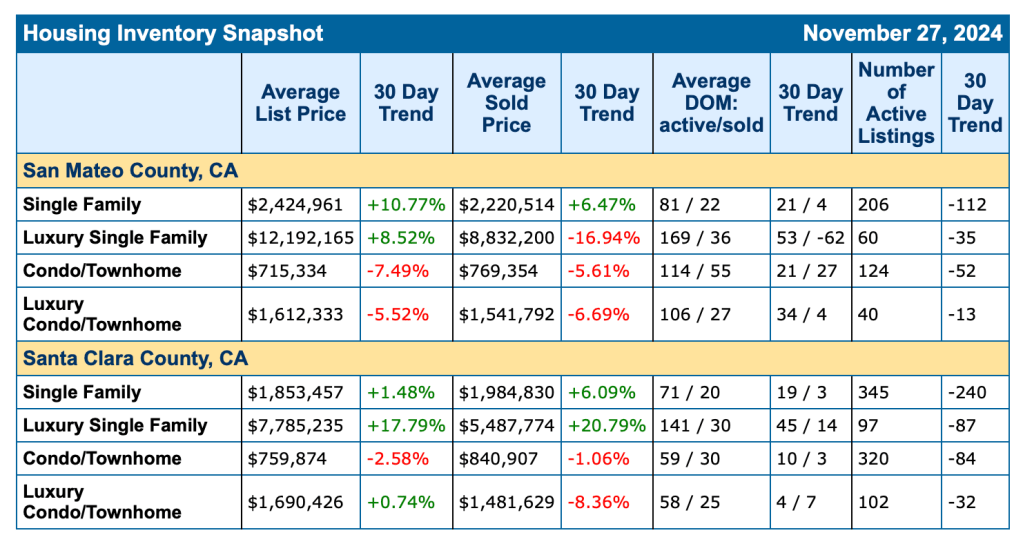
Task: Select the $1,690,426 list price cell
Action: pos(296,501)
